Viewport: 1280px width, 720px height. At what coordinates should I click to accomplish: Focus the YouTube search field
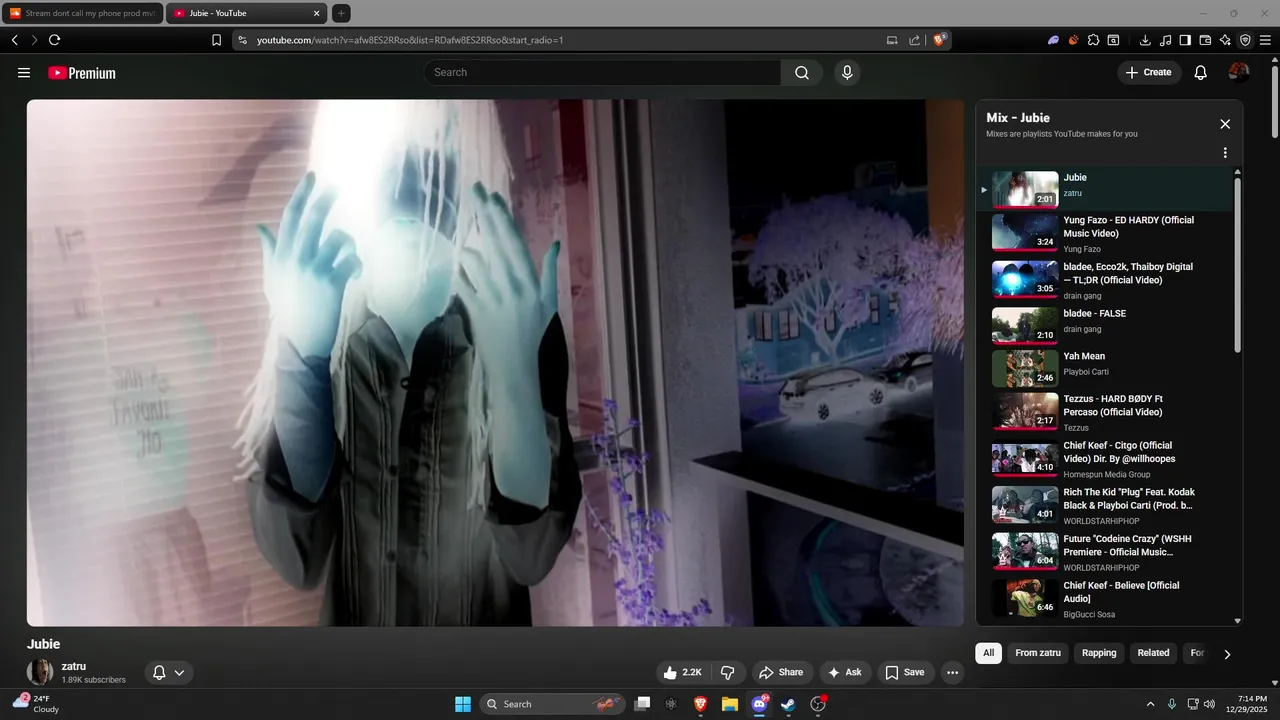(603, 72)
